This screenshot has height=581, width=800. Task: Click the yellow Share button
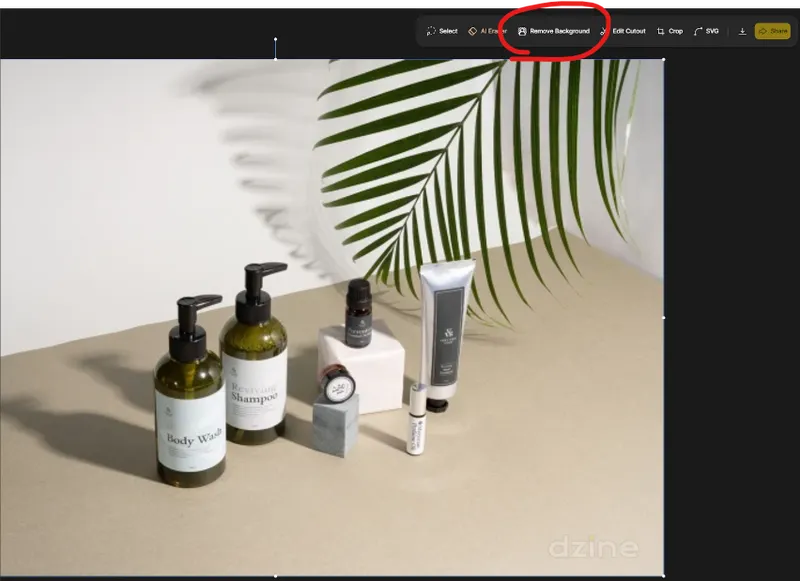click(x=772, y=31)
